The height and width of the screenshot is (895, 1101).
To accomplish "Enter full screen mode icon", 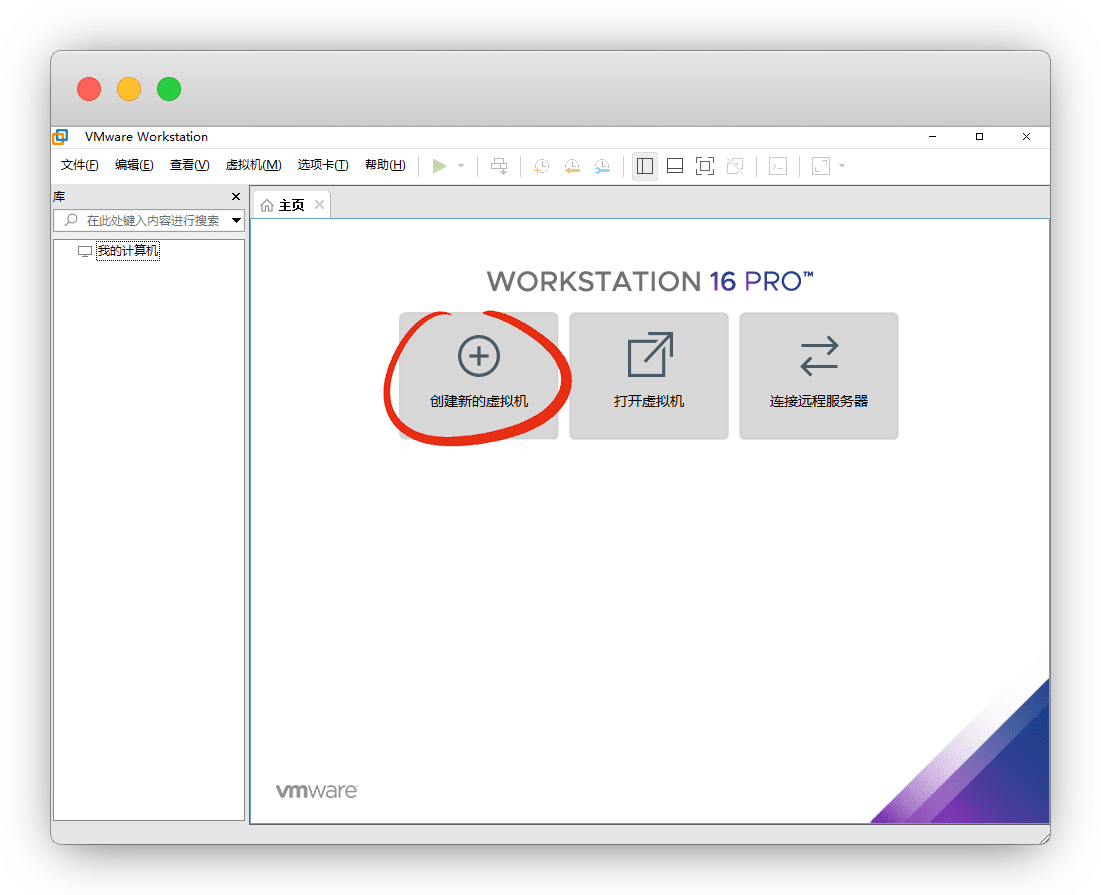I will [x=705, y=166].
